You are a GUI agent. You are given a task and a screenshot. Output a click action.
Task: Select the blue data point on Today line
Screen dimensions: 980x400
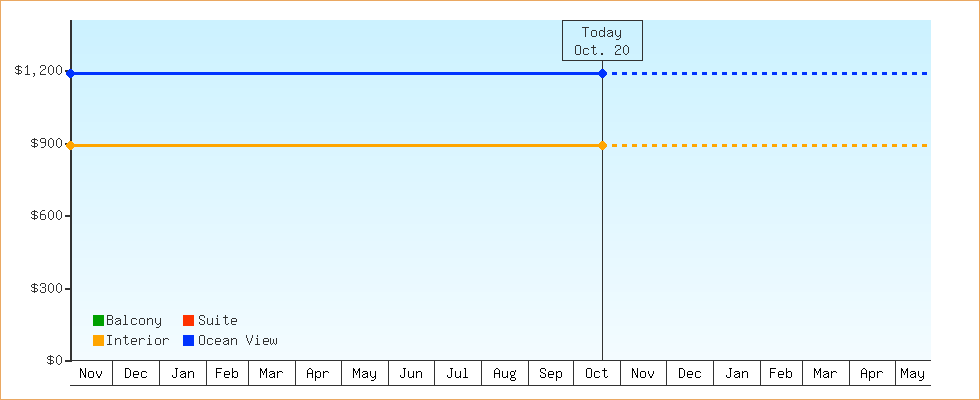[602, 73]
